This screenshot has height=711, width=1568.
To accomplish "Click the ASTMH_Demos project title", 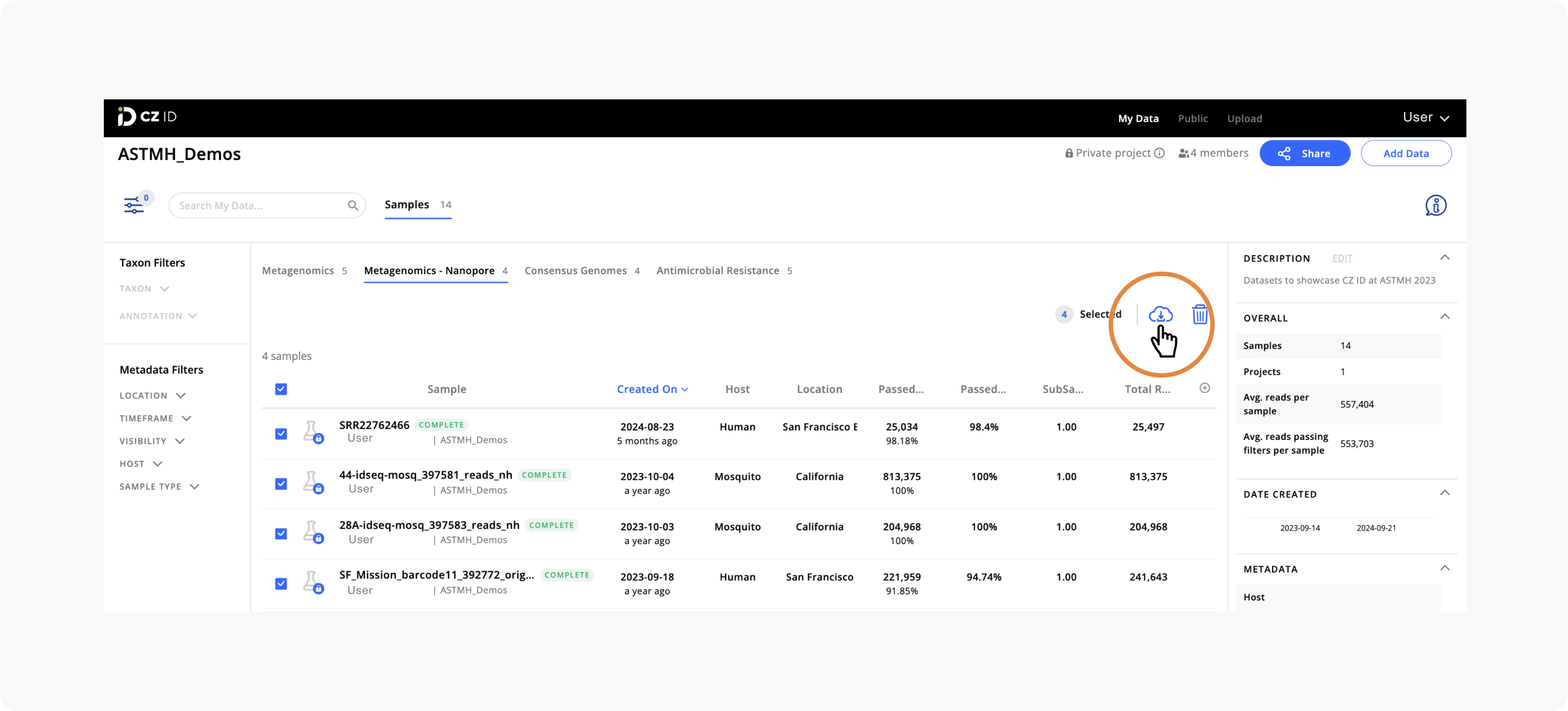I will (x=179, y=154).
